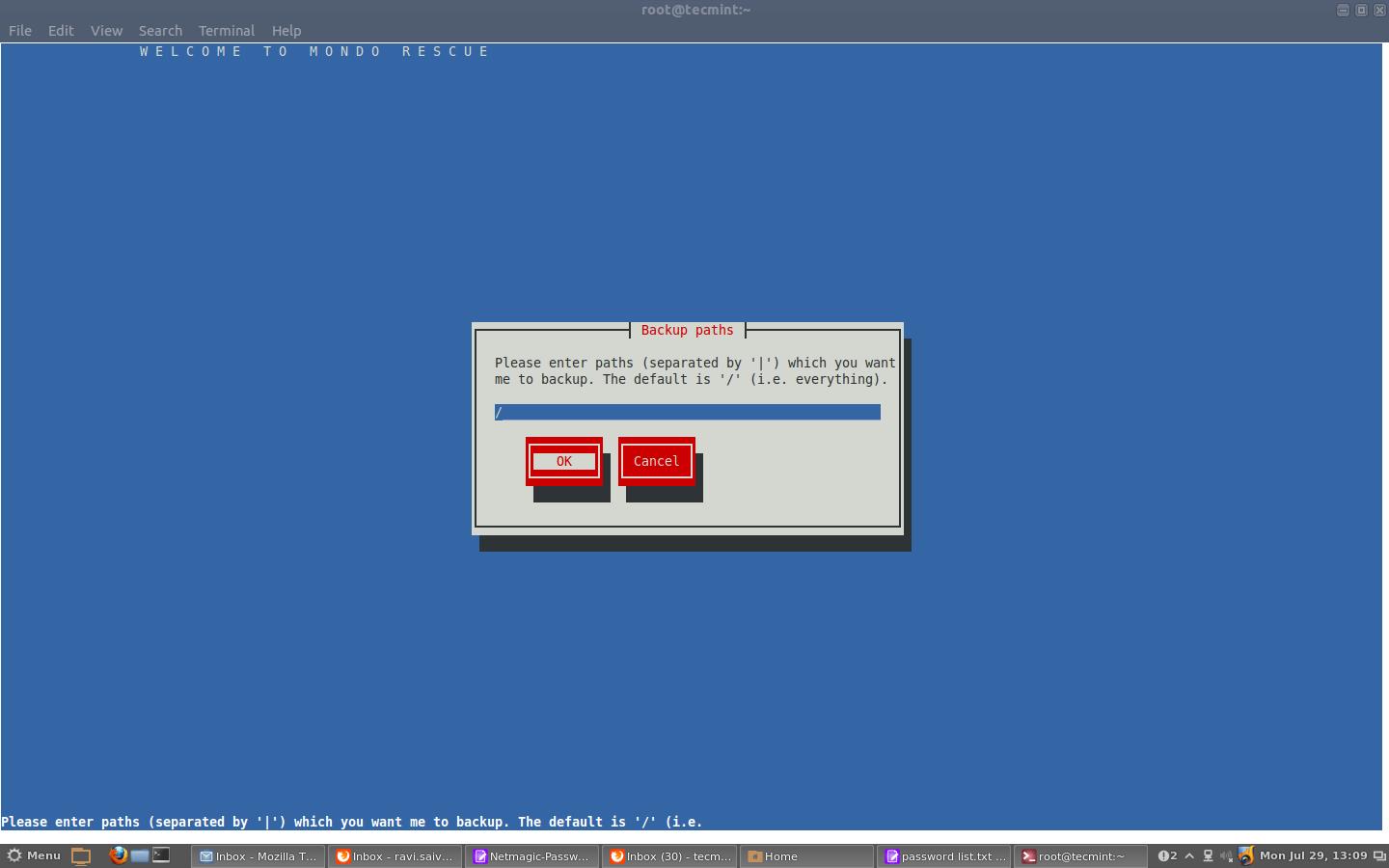Viewport: 1389px width, 868px height.
Task: Click the network connection tray icon
Action: tap(1208, 855)
